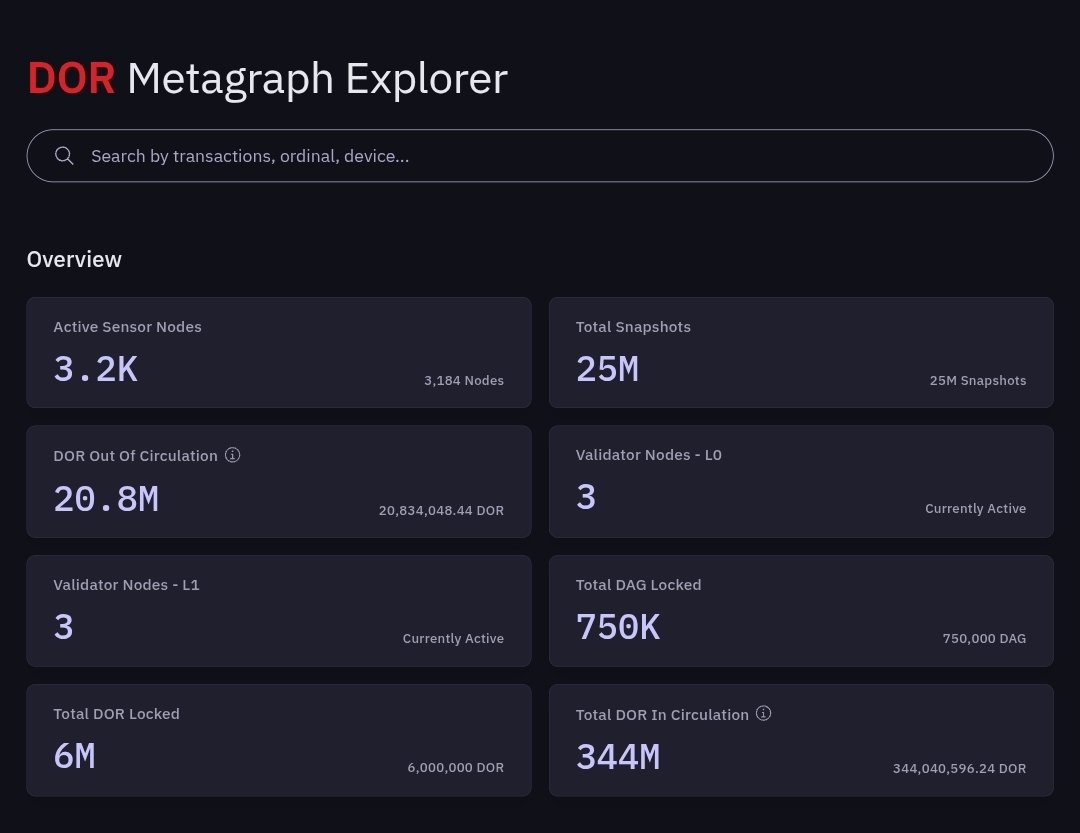Screen dimensions: 1080x833
Task: Click the 344,040,596.24 DOR amount
Action: [959, 768]
